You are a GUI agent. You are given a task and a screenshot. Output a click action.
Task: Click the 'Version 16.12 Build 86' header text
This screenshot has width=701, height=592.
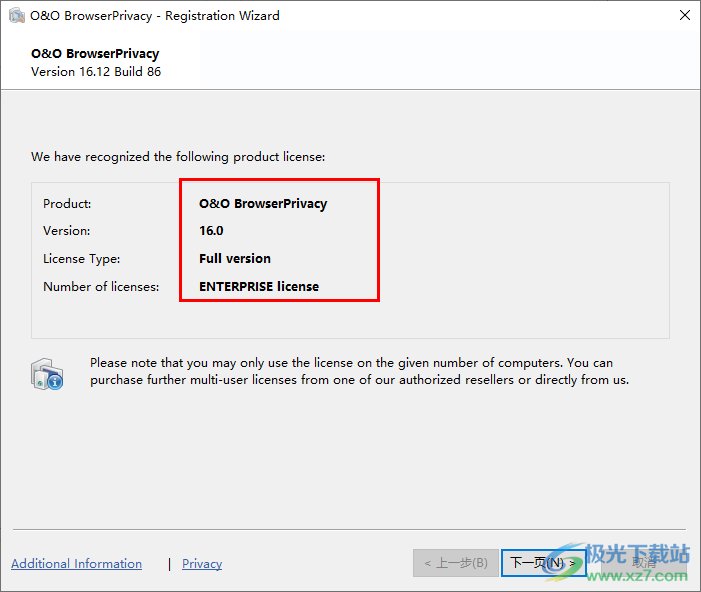[96, 72]
